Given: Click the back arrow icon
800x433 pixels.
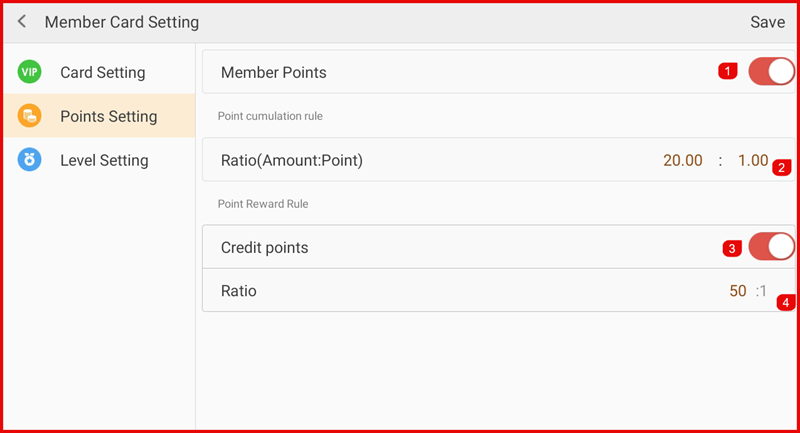Looking at the screenshot, I should (22, 22).
